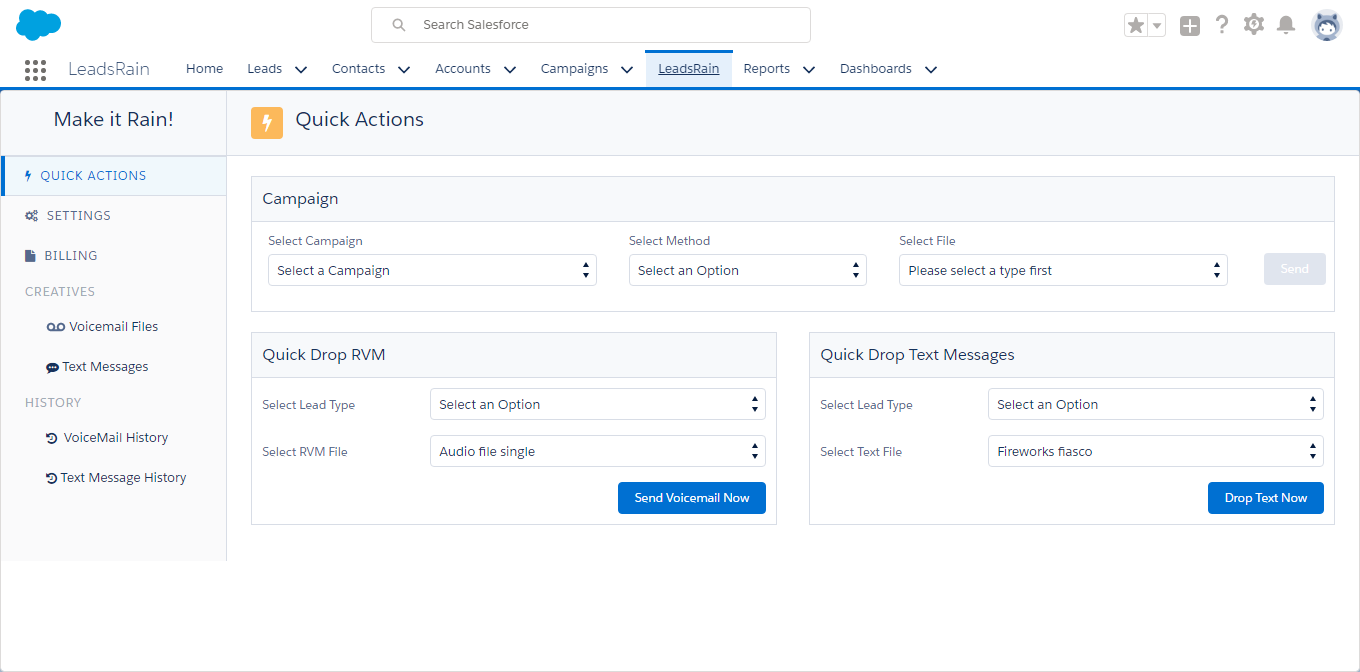This screenshot has height=672, width=1360.
Task: Open Voicemail Files under Creatives
Action: pyautogui.click(x=114, y=327)
